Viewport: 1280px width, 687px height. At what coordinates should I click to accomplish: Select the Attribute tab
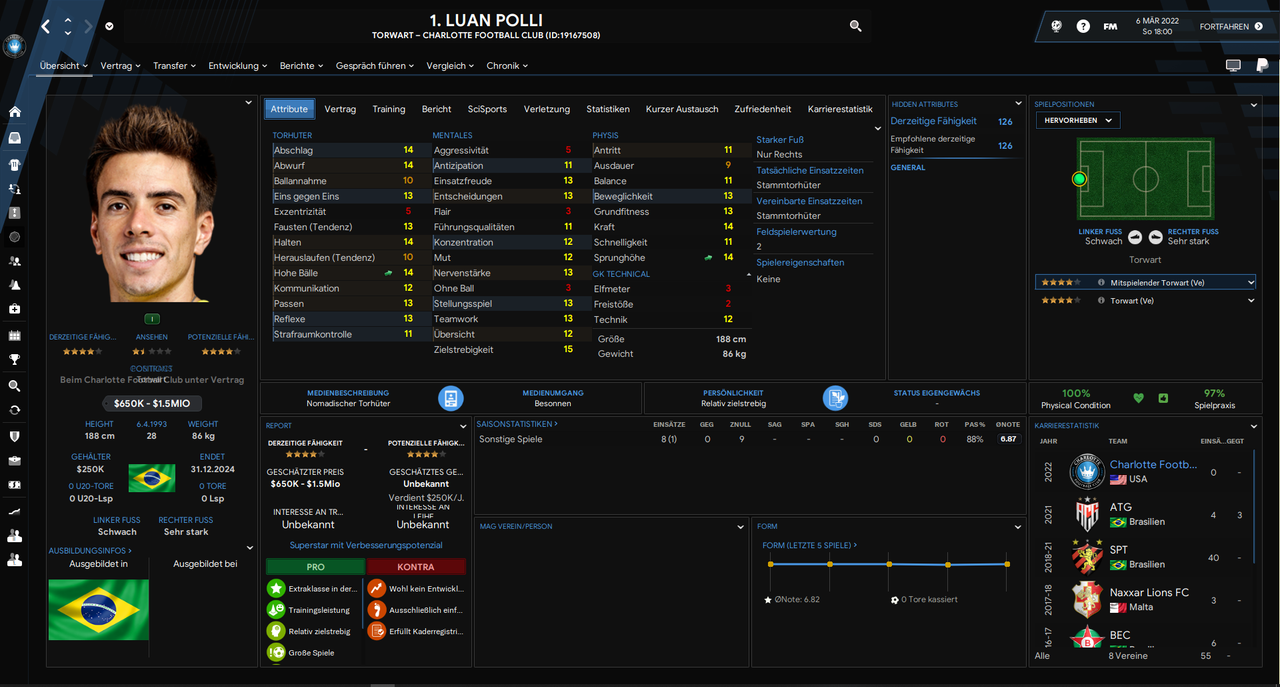289,109
